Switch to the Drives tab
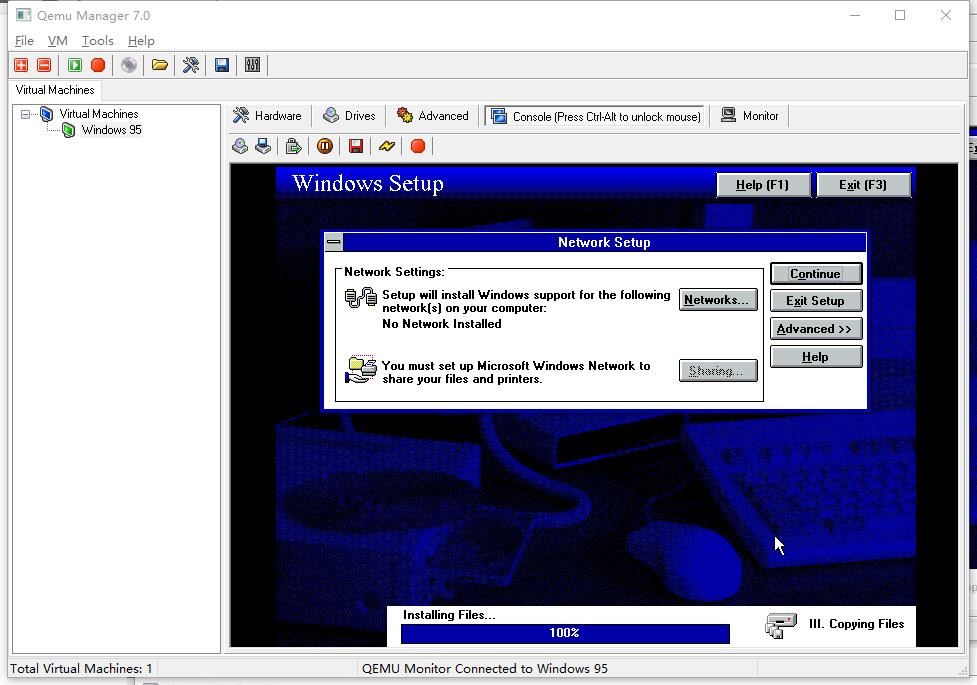The width and height of the screenshot is (977, 685). 350,116
